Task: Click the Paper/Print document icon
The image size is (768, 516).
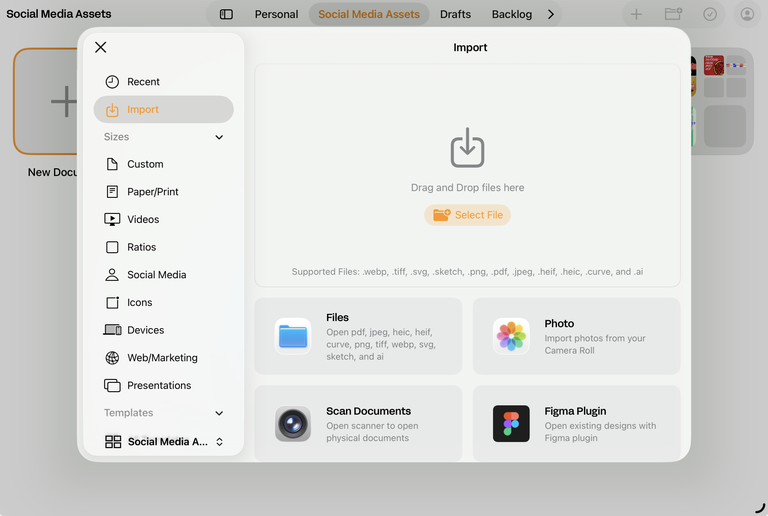Action: point(112,192)
